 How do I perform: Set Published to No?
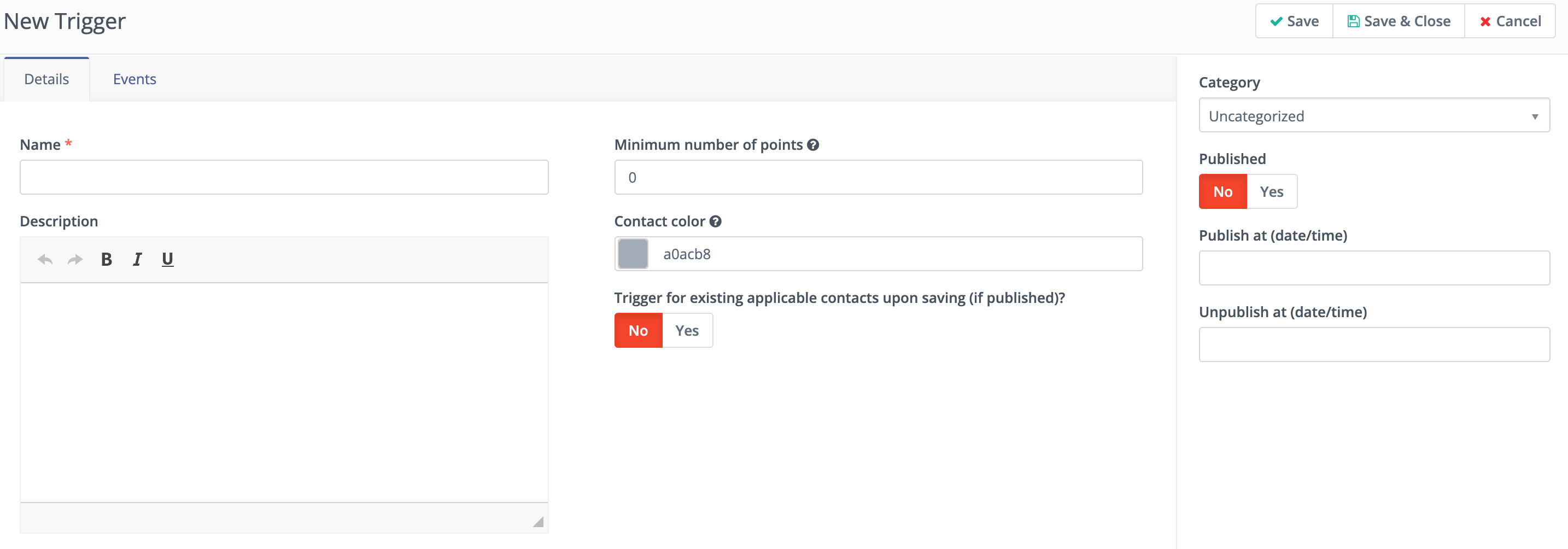point(1222,192)
